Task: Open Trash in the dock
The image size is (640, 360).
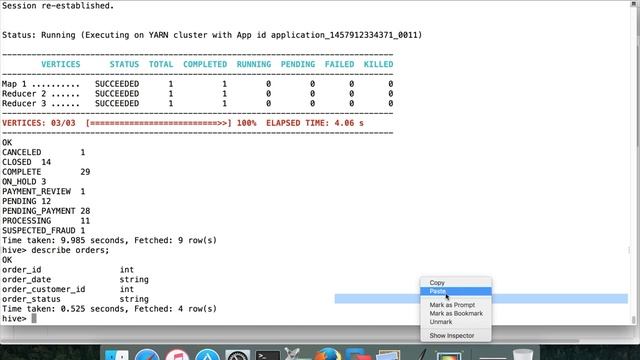Action: coord(523,354)
